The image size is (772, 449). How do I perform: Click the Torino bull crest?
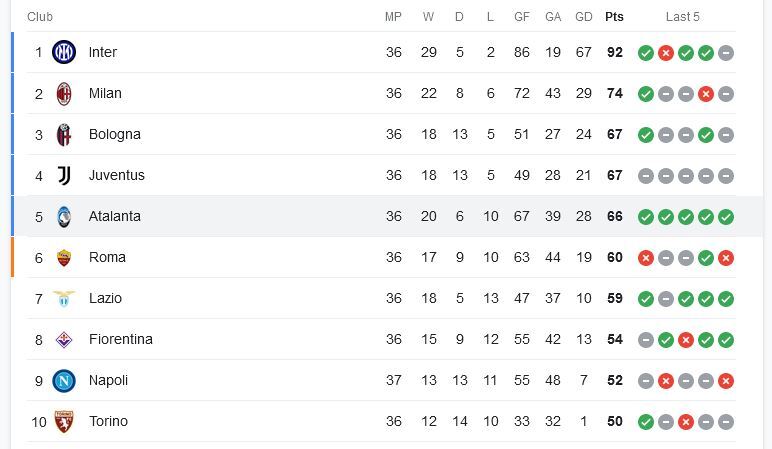(64, 421)
